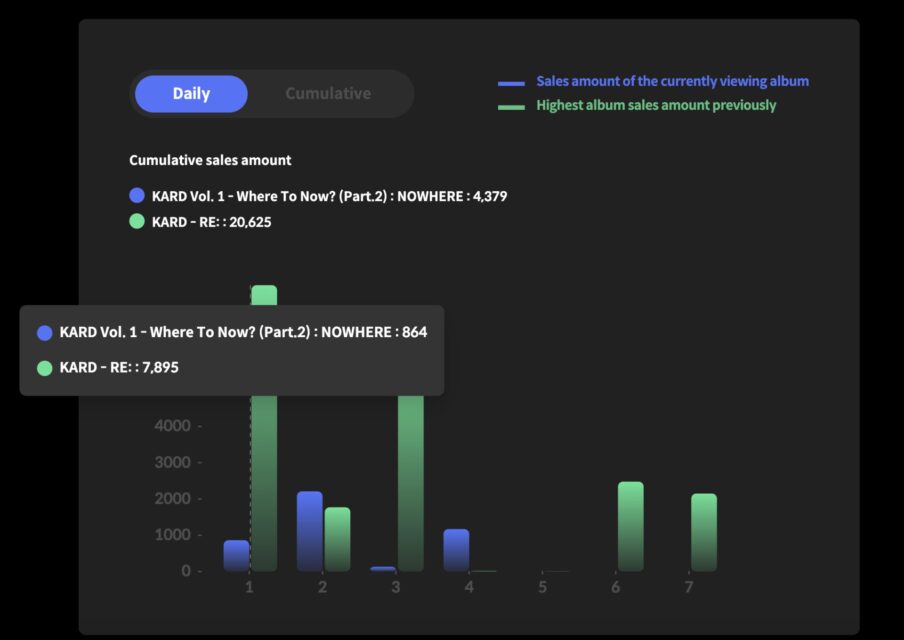This screenshot has height=640, width=904.
Task: Click x-axis label 6
Action: point(616,587)
